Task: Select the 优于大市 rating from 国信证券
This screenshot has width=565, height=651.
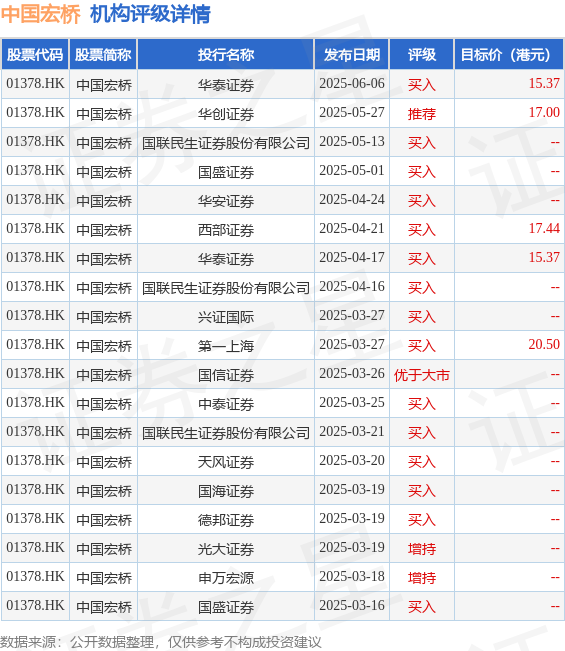Action: (x=421, y=375)
